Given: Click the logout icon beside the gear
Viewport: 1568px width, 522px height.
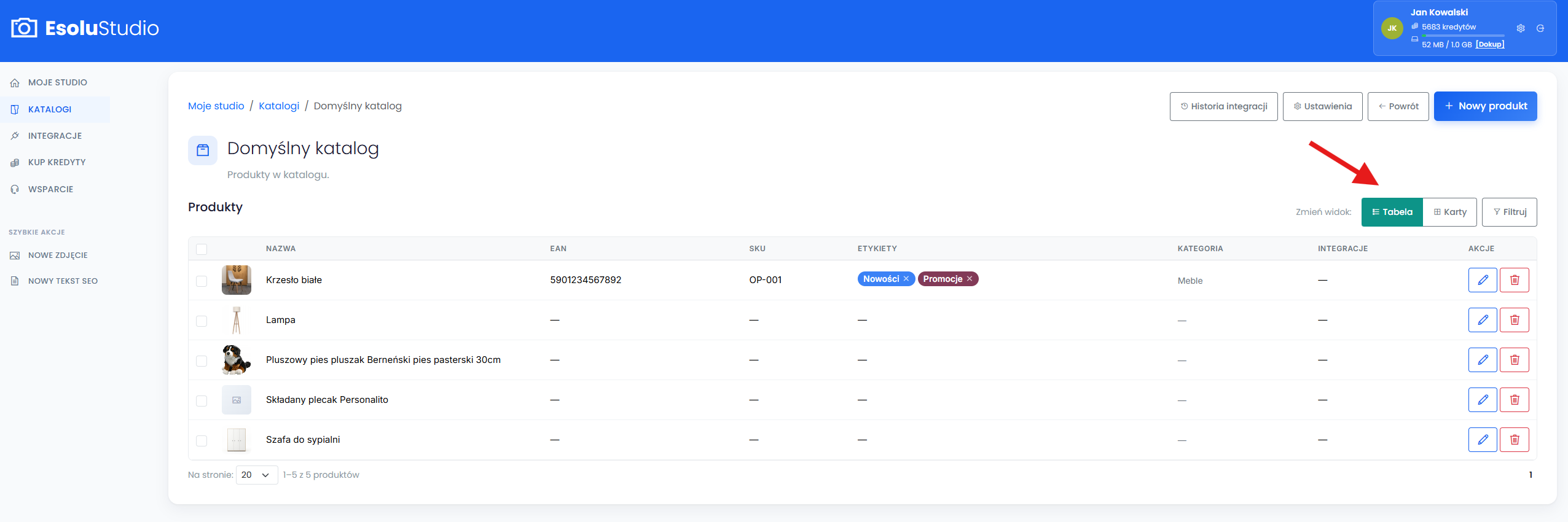Looking at the screenshot, I should click(1540, 28).
